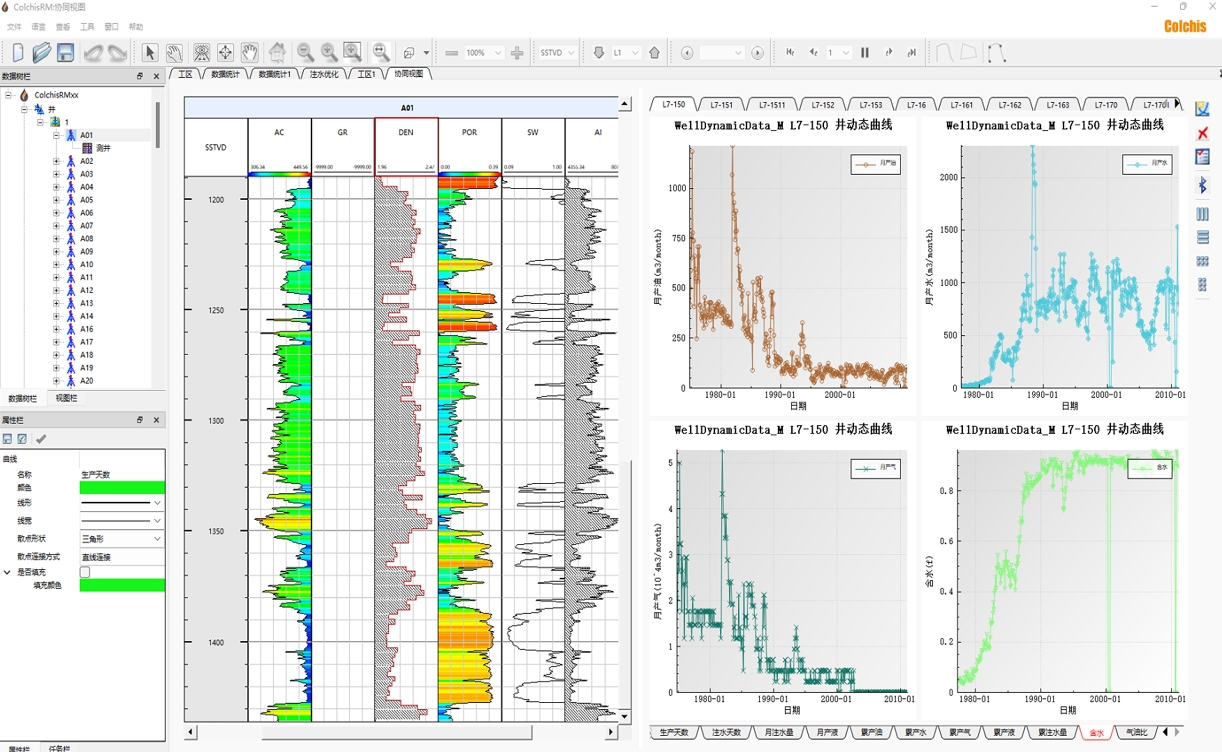This screenshot has height=752, width=1222.
Task: Click the up arrow layer icon
Action: tap(654, 53)
